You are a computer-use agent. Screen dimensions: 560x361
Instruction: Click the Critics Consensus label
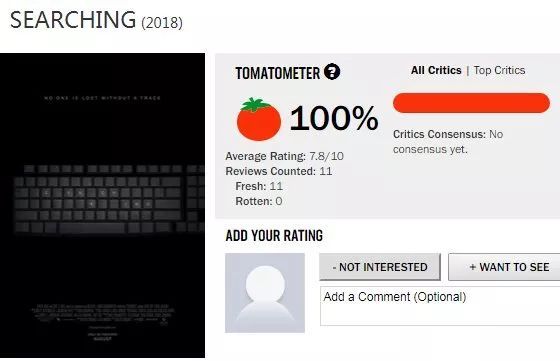tap(439, 134)
